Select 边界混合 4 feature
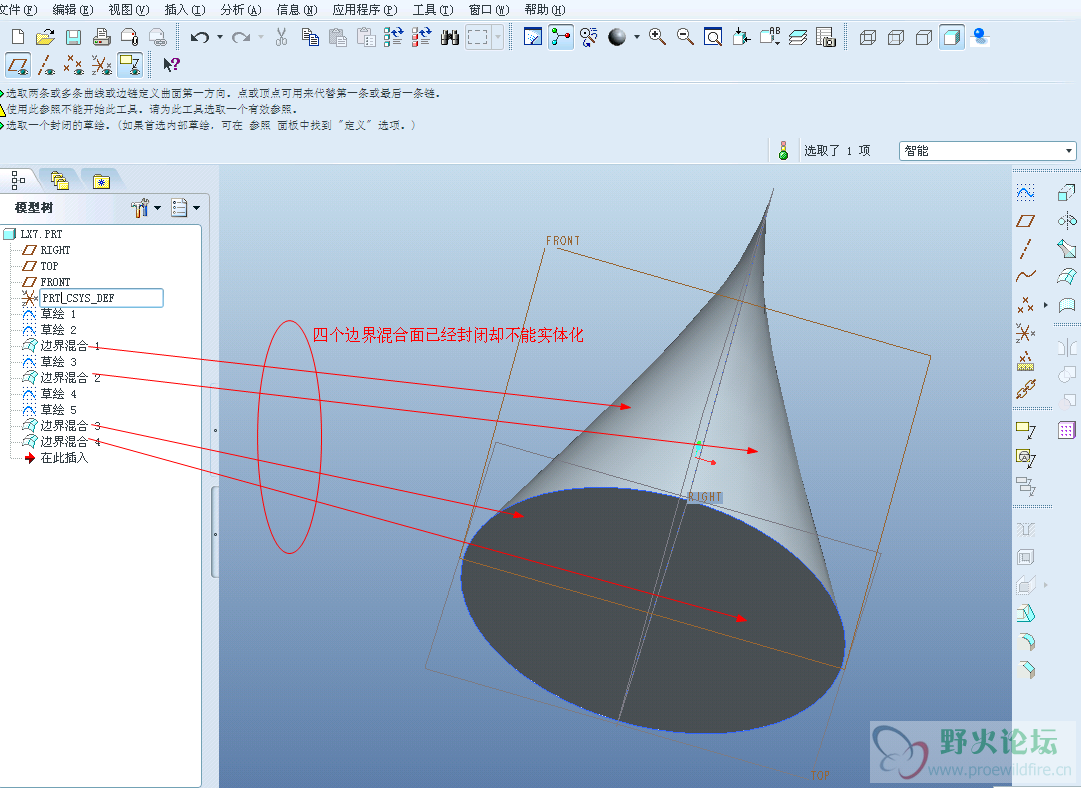Image resolution: width=1081 pixels, height=788 pixels. click(70, 441)
